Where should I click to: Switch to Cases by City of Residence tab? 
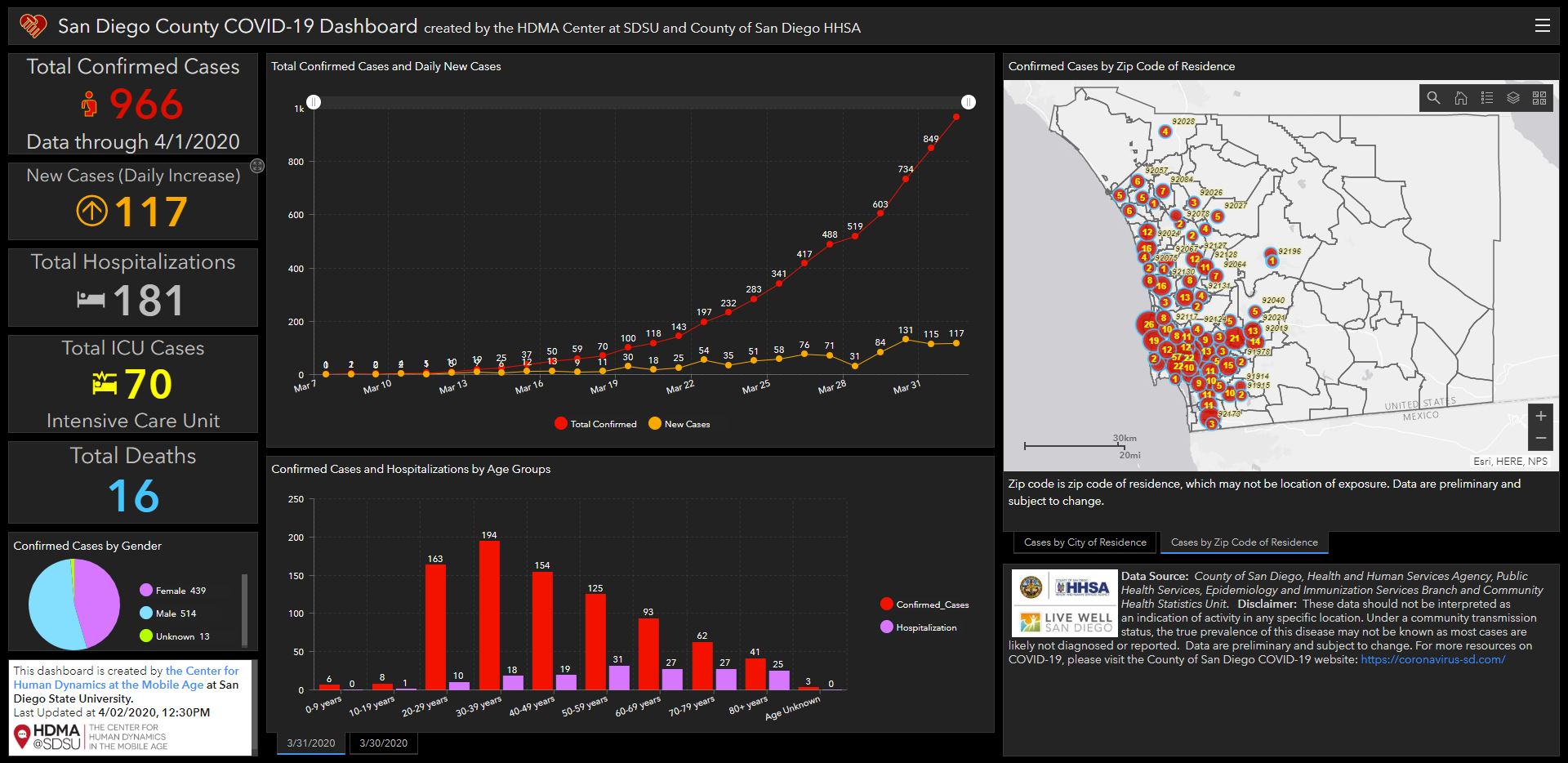1085,542
